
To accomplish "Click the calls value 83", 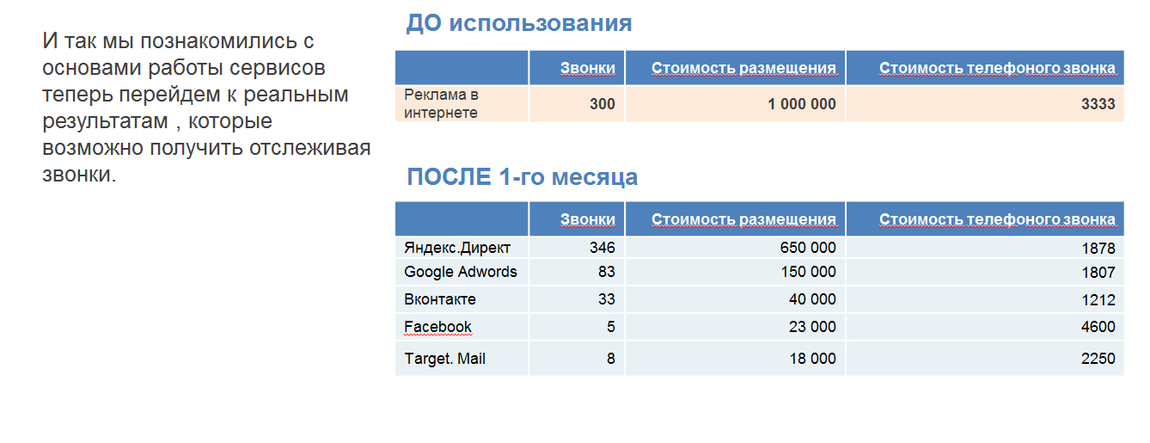I will tap(607, 272).
